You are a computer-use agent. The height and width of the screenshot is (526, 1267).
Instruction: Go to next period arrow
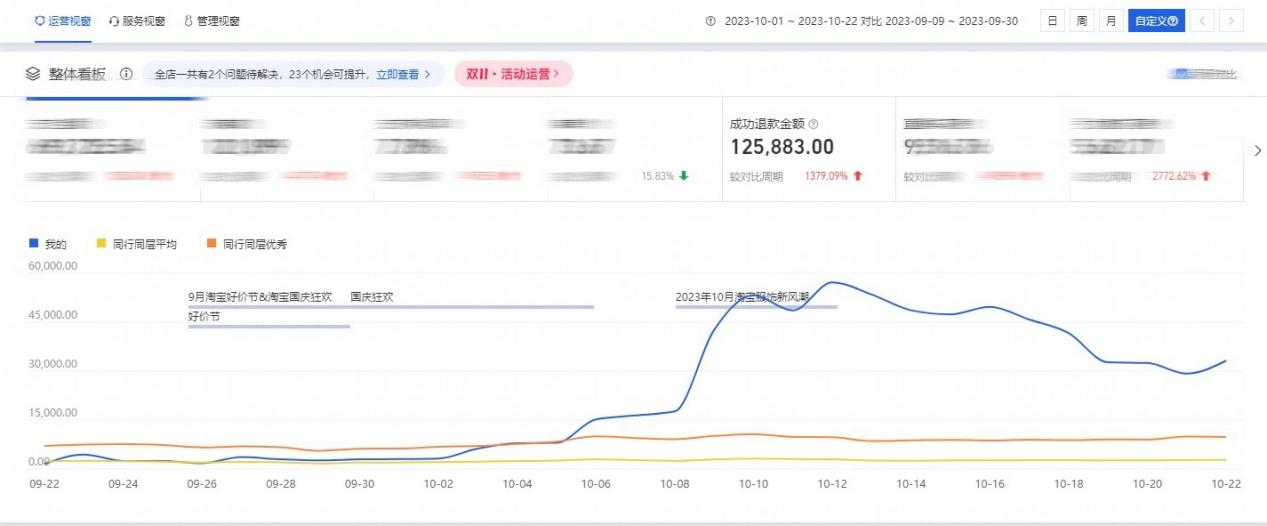(x=1232, y=21)
